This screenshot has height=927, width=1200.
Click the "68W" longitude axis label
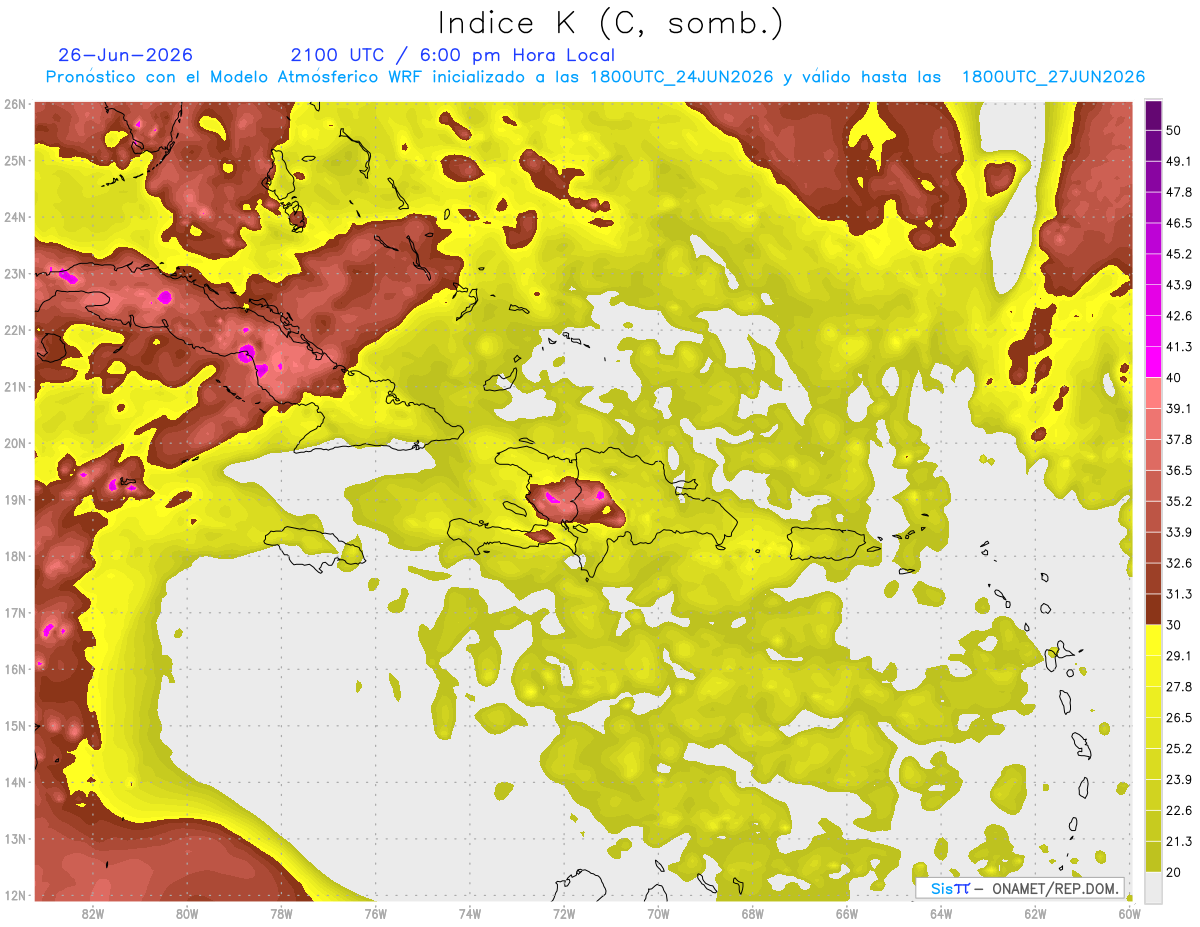(753, 913)
